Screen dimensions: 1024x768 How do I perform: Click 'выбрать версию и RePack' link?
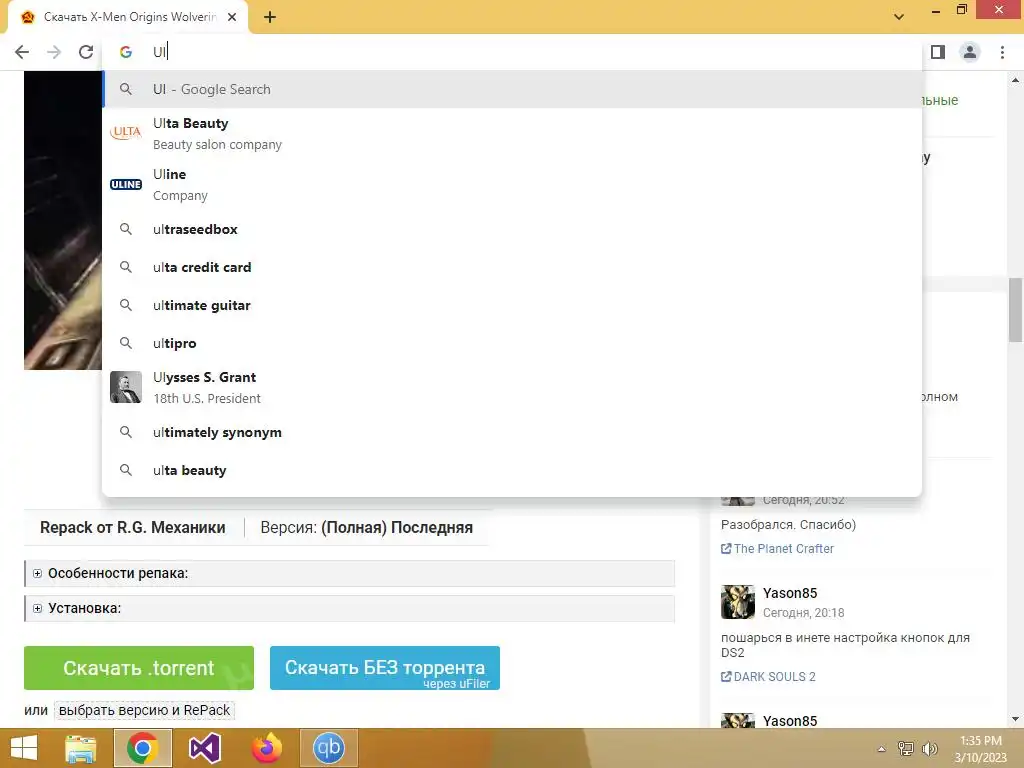coord(144,710)
